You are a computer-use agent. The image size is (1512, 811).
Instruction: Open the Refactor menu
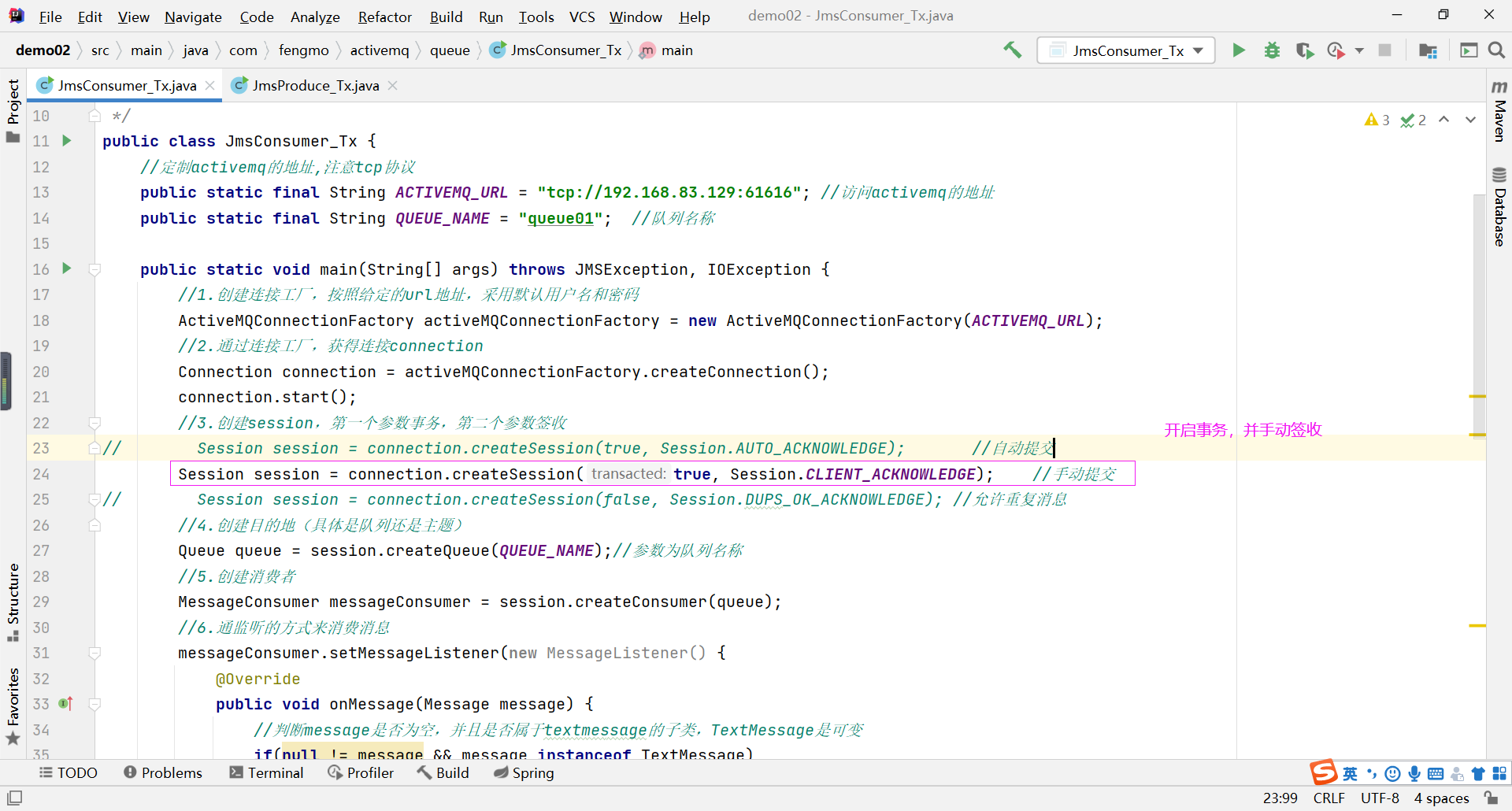click(x=385, y=17)
